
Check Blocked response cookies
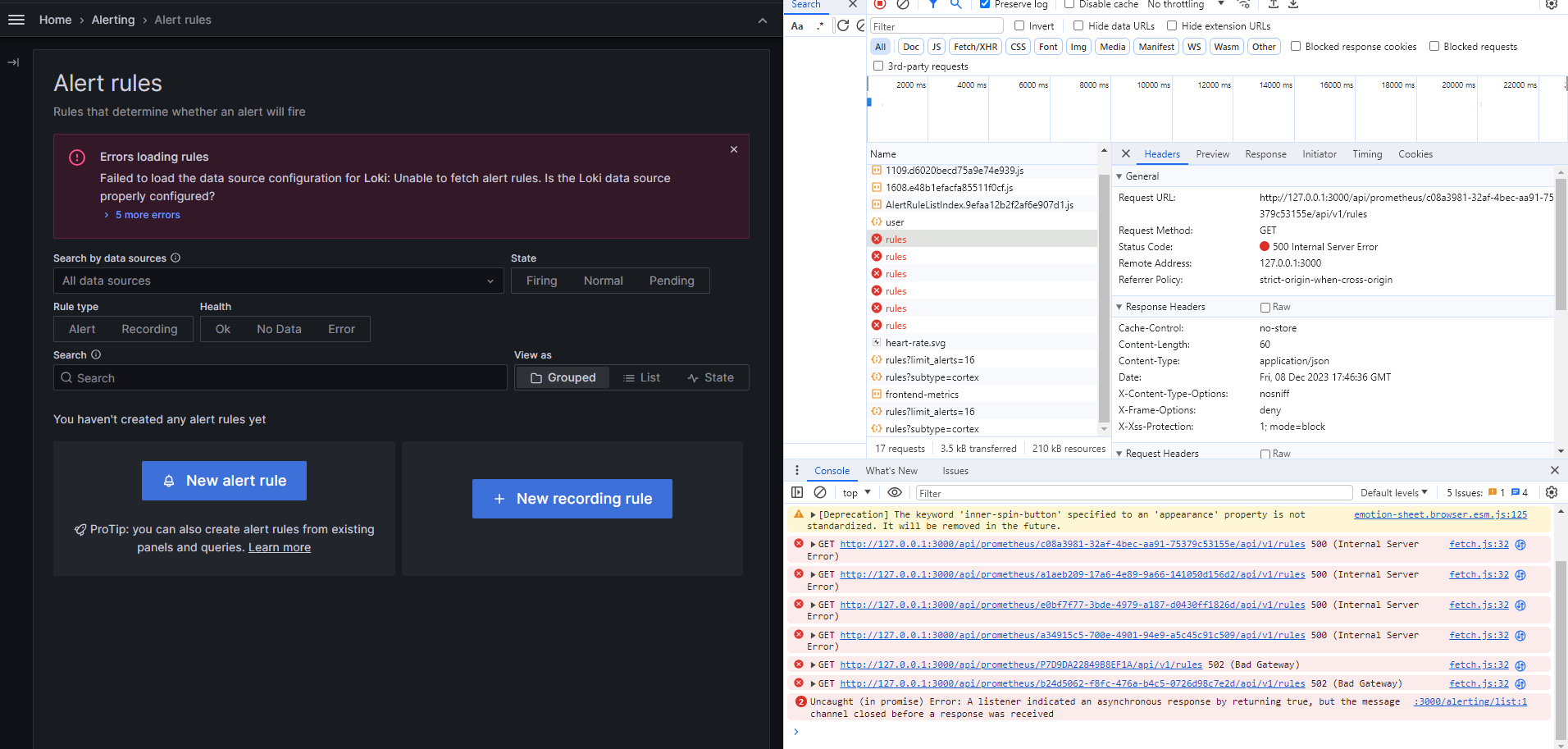pos(1296,46)
